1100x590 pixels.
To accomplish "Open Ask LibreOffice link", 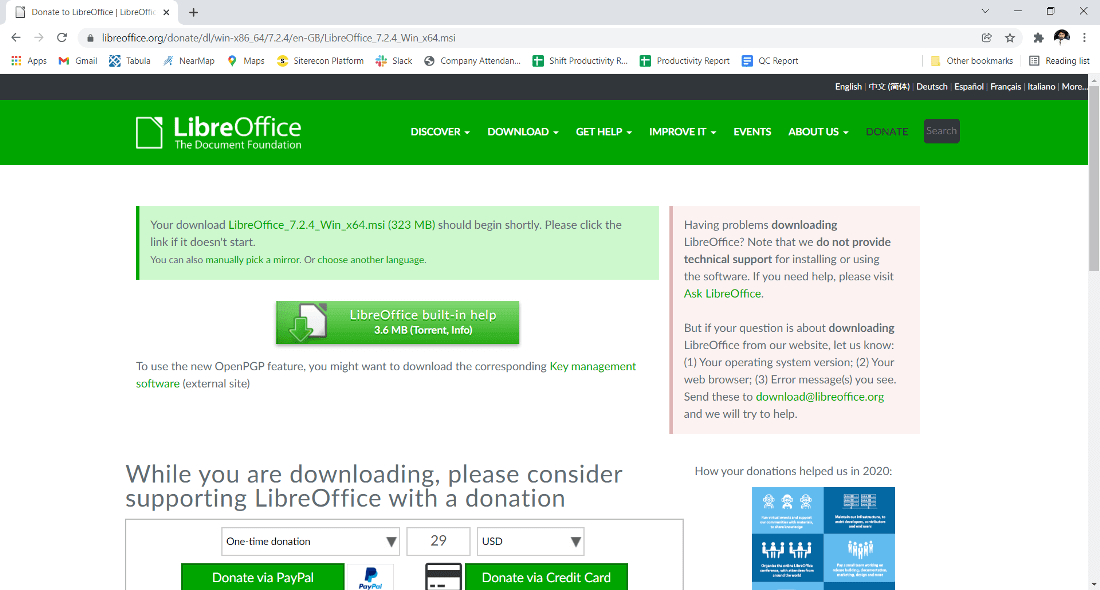I will point(723,294).
